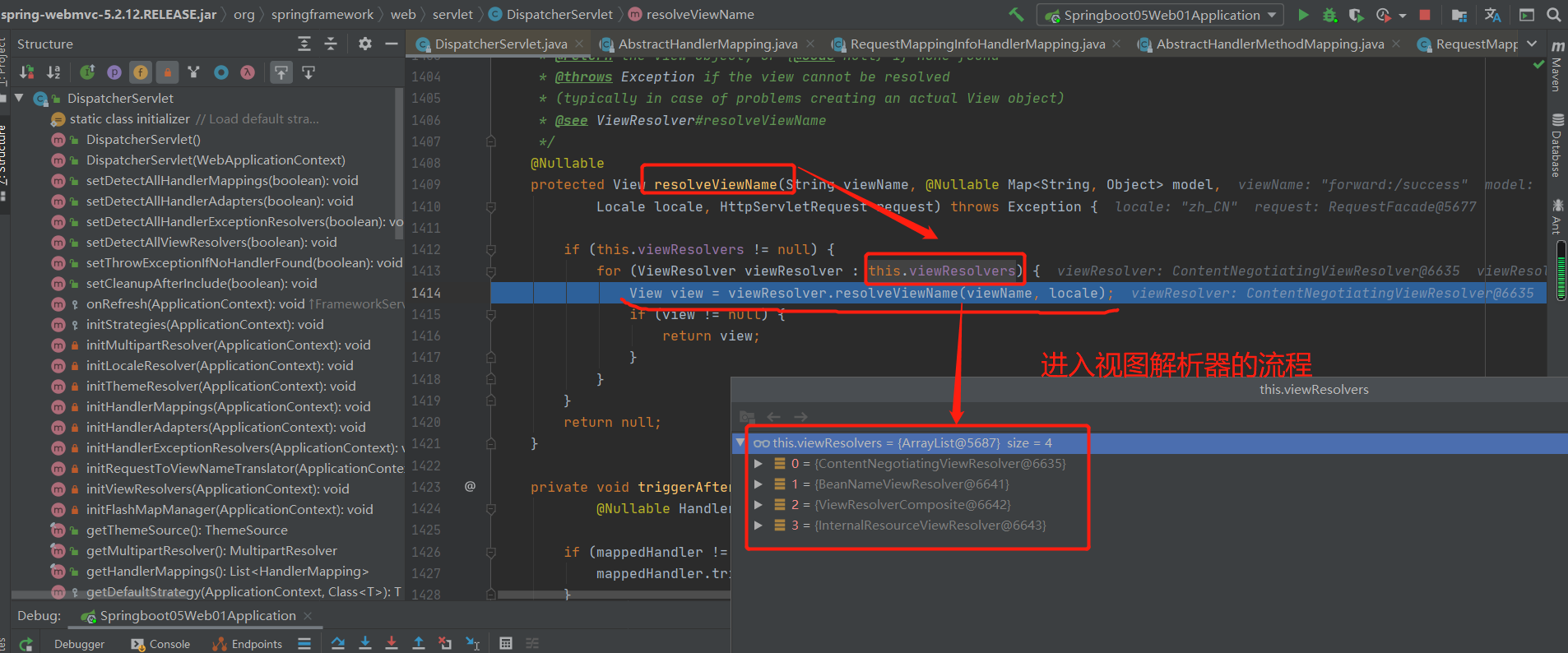Open the run configuration dropdown Springboot05Web01Application
Viewport: 1568px width, 653px height.
coord(1160,15)
